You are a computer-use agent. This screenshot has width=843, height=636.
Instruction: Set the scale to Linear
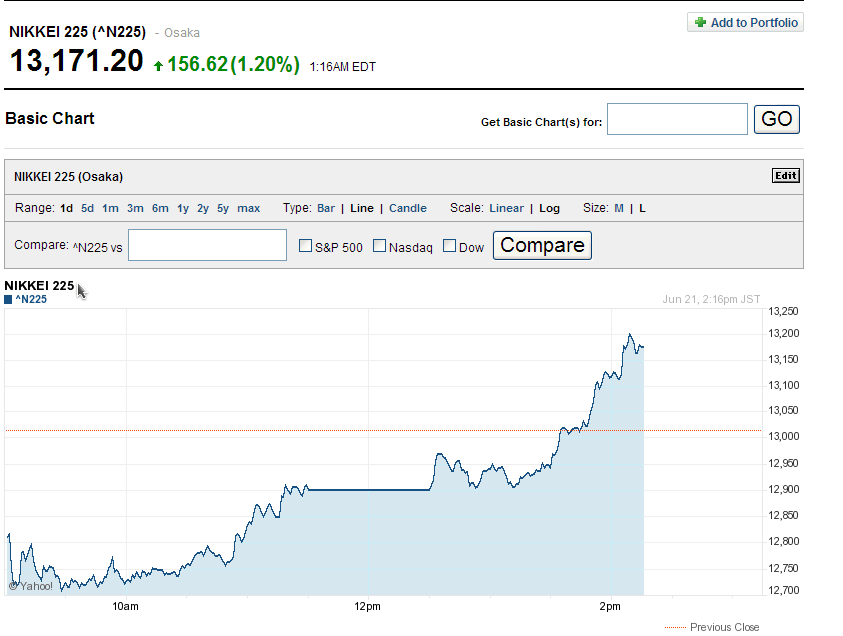click(506, 208)
